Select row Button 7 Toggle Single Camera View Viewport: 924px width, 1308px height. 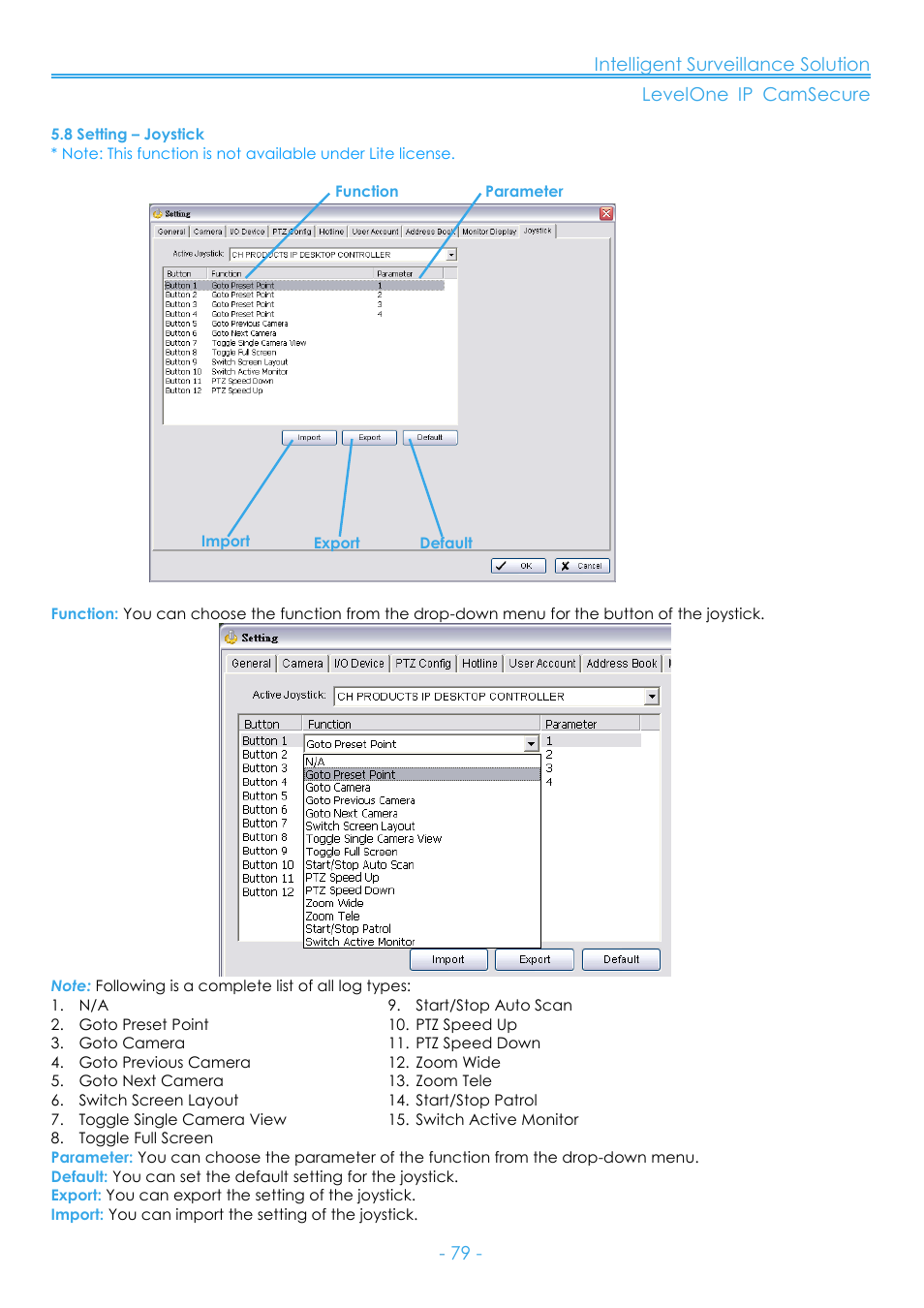point(304,343)
